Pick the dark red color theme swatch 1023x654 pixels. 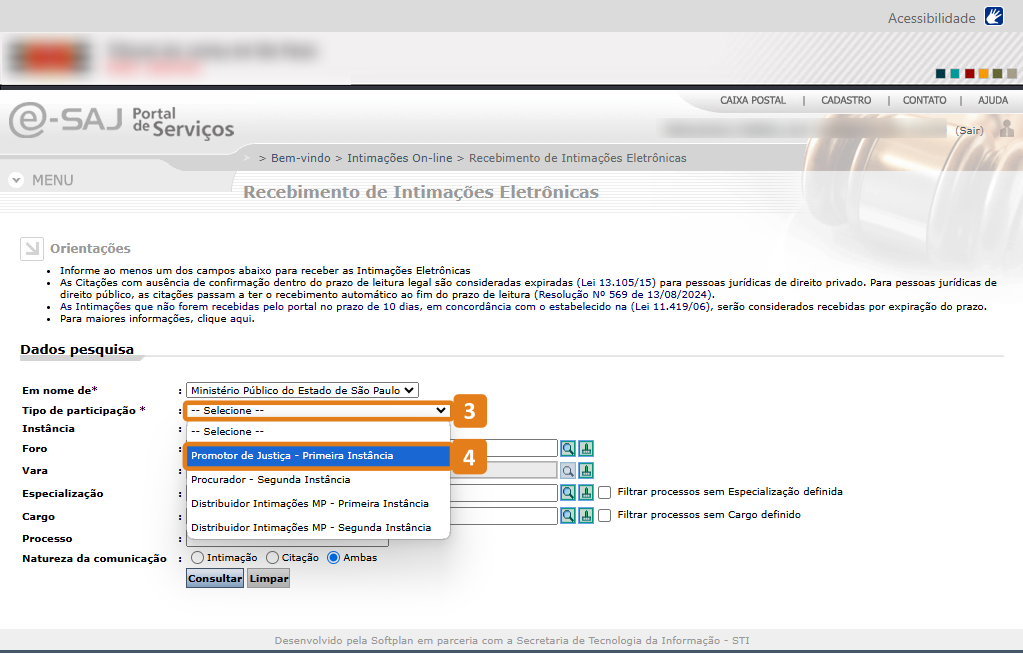(x=969, y=74)
